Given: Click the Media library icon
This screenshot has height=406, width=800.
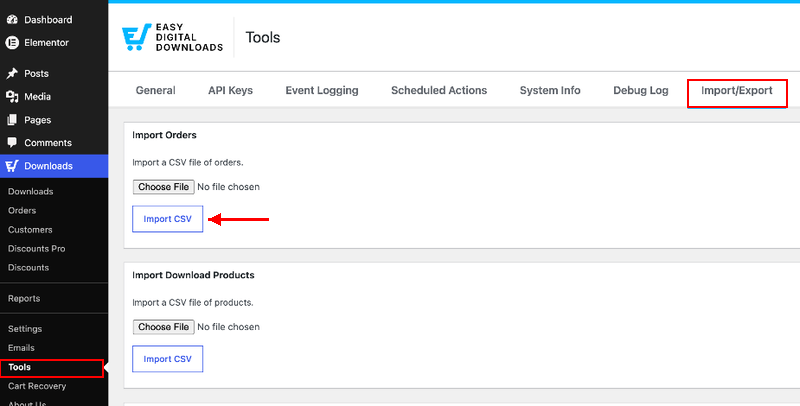Looking at the screenshot, I should [x=12, y=96].
